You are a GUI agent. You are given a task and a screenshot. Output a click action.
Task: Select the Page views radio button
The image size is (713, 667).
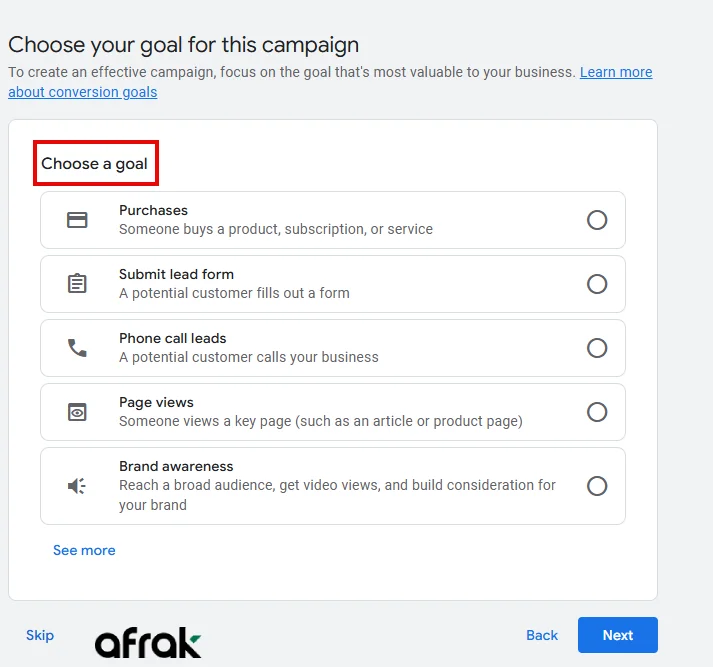coord(597,412)
